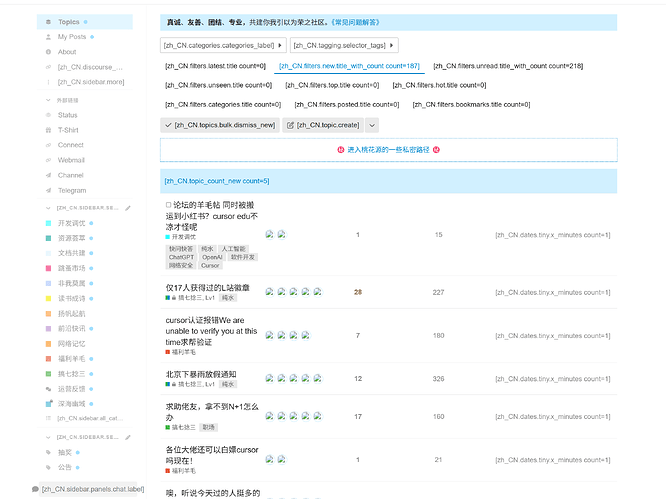Click the 跳蚤市场 category color swatch
Image resolution: width=666 pixels, height=499 pixels.
click(48, 268)
